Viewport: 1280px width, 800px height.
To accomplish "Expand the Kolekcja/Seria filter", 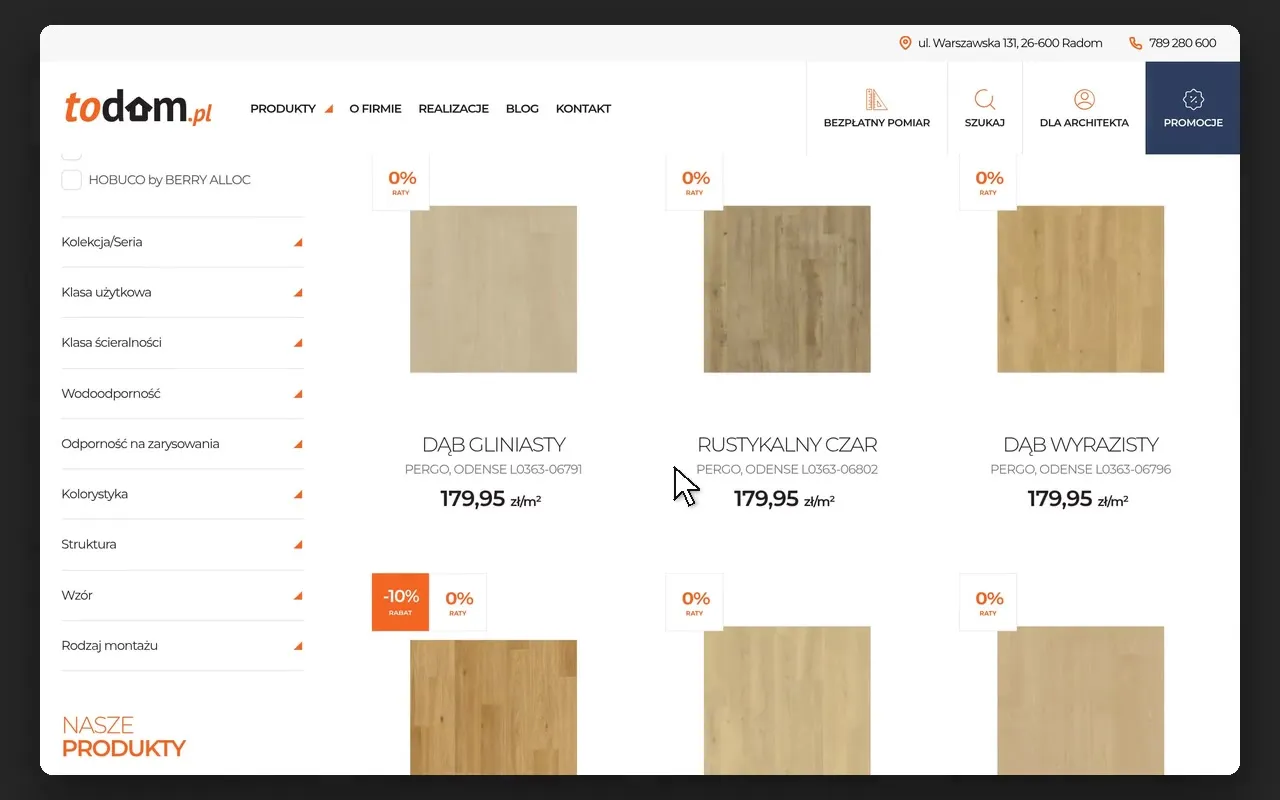I will click(x=182, y=242).
